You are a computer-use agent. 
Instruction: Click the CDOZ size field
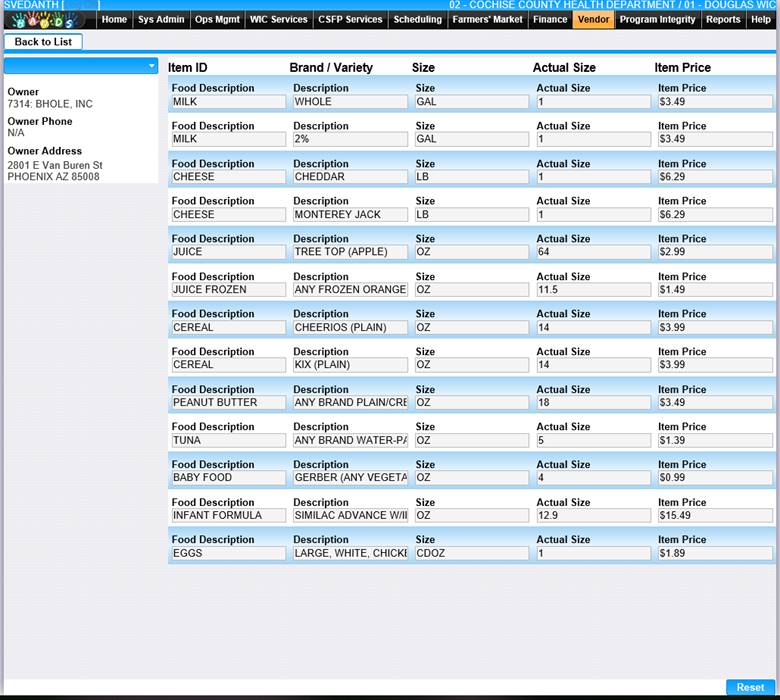[472, 554]
